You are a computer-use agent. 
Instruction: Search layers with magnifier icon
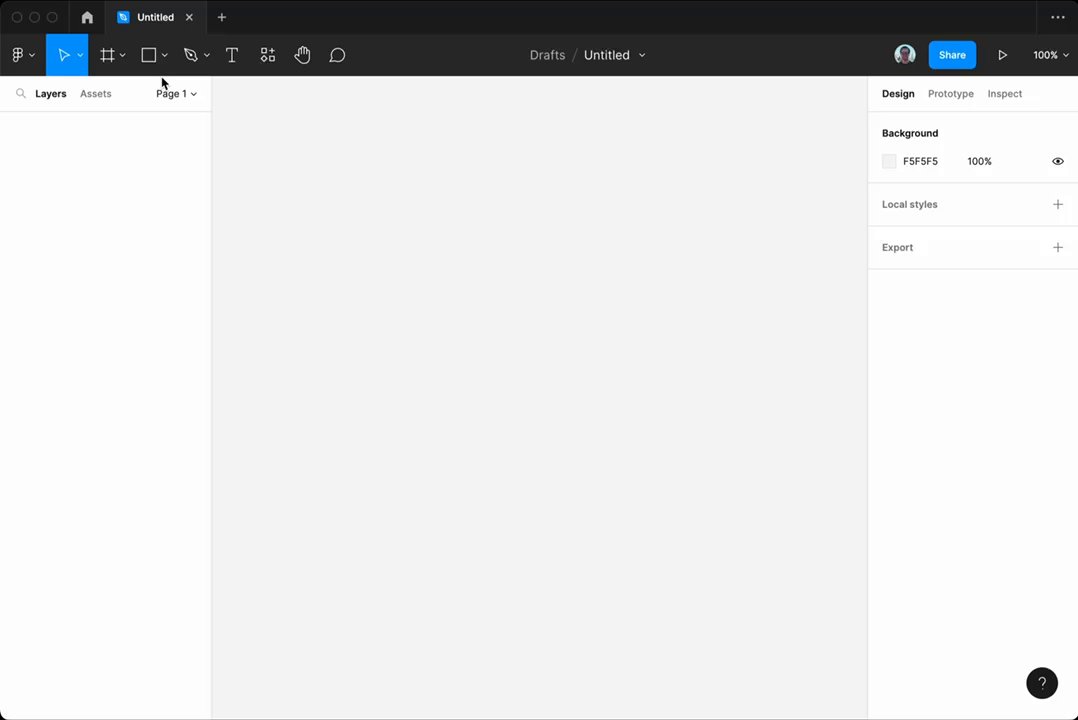click(21, 94)
